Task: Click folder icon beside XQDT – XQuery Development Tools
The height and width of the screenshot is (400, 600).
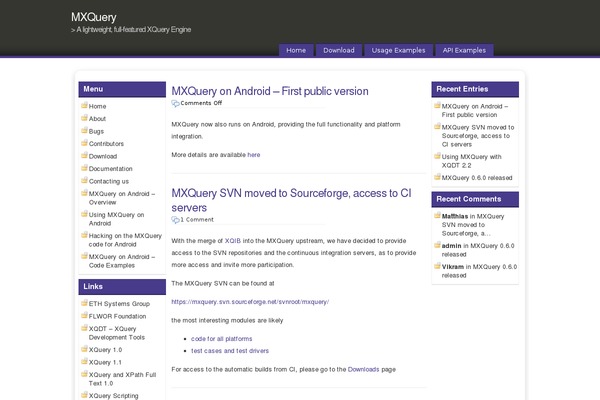Action: click(85, 328)
